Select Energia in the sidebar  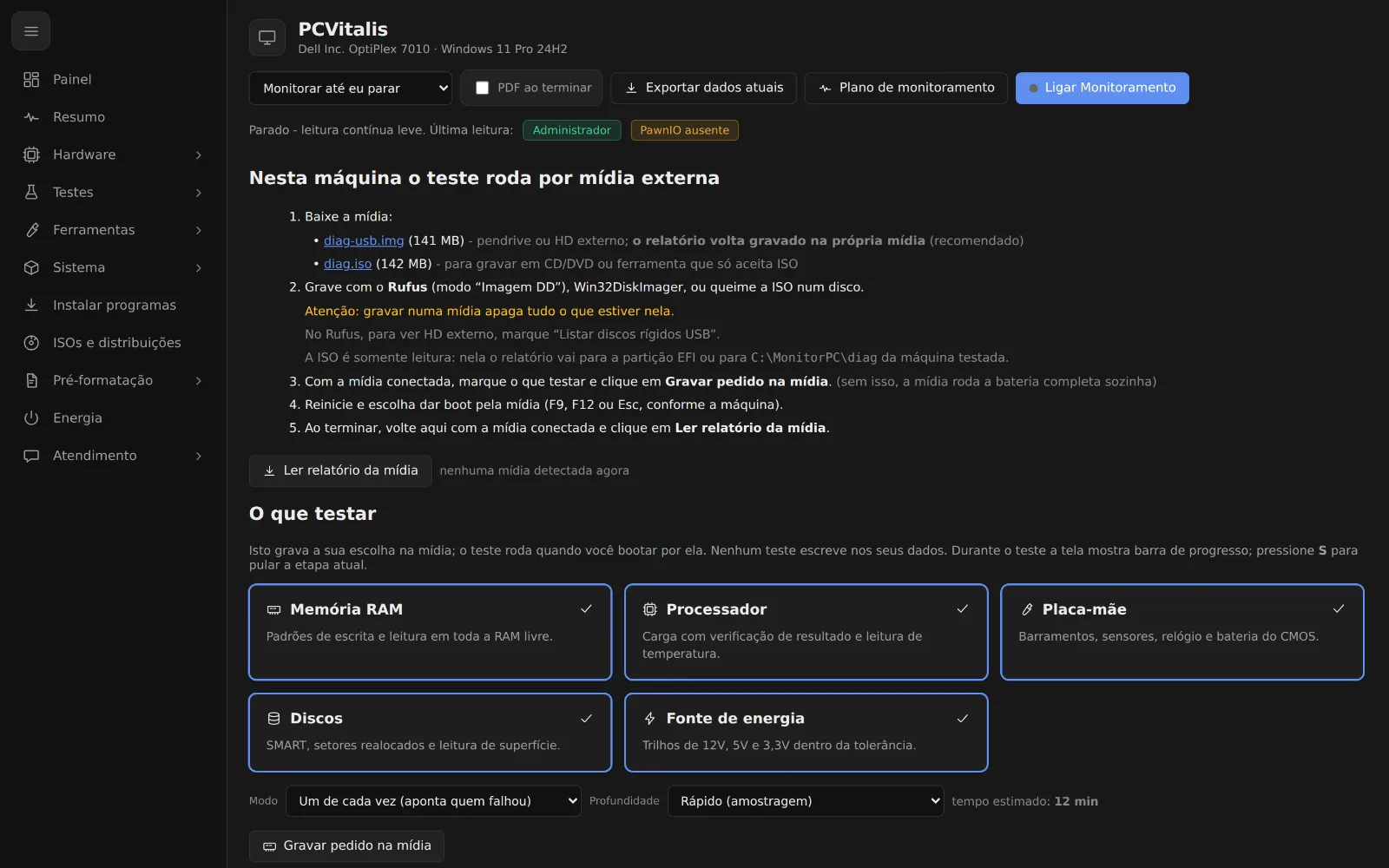point(114,418)
